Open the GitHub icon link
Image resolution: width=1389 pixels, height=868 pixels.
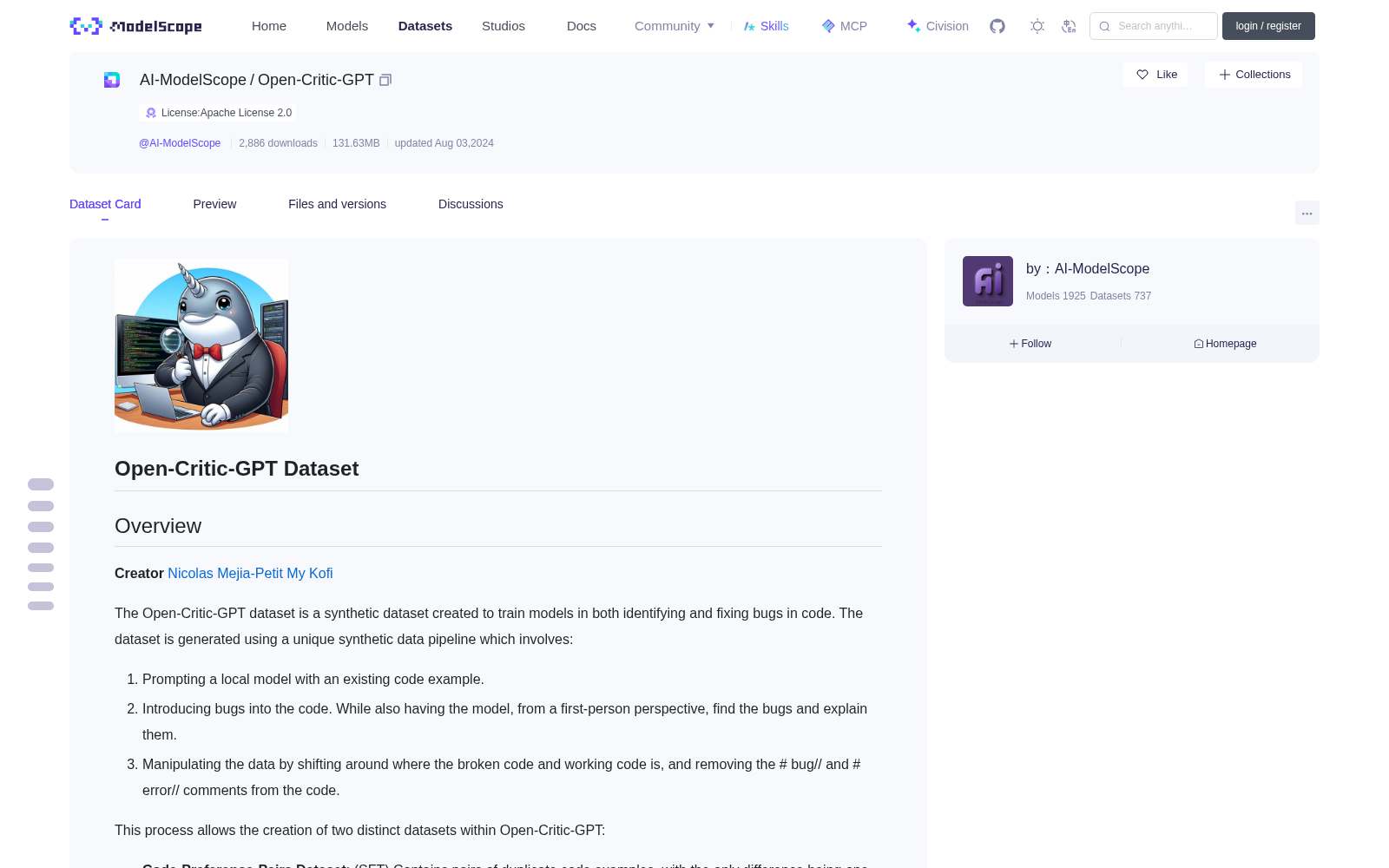tap(997, 26)
